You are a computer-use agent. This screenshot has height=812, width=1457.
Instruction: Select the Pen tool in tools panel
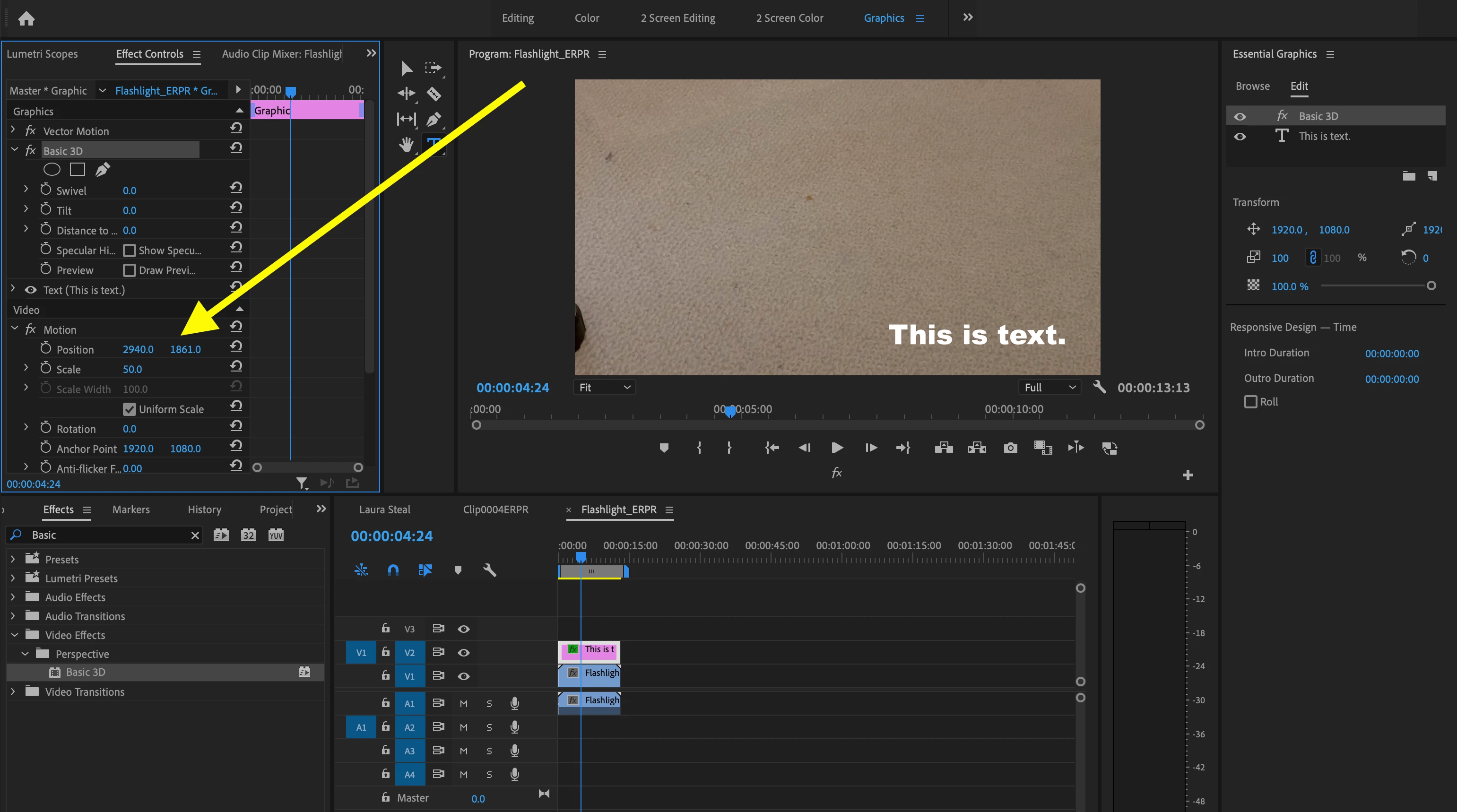[434, 119]
